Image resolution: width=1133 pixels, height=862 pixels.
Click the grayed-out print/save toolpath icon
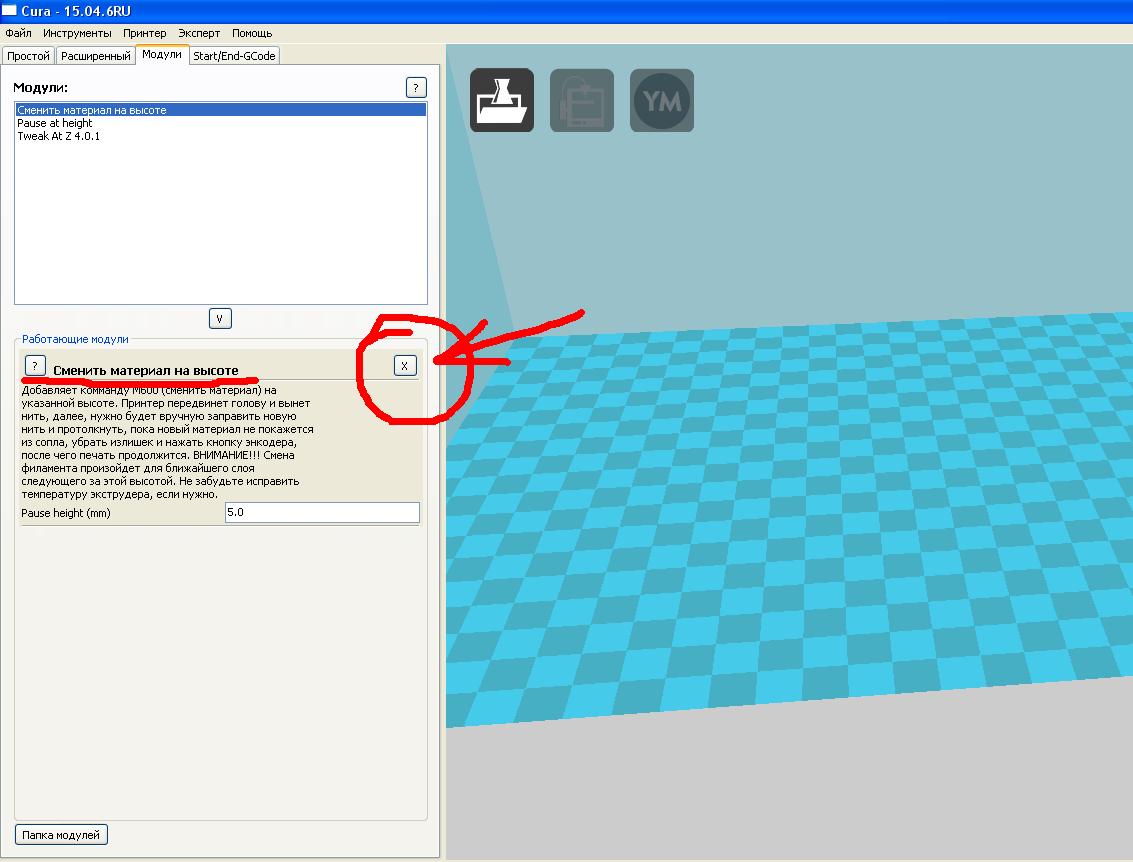tap(581, 100)
